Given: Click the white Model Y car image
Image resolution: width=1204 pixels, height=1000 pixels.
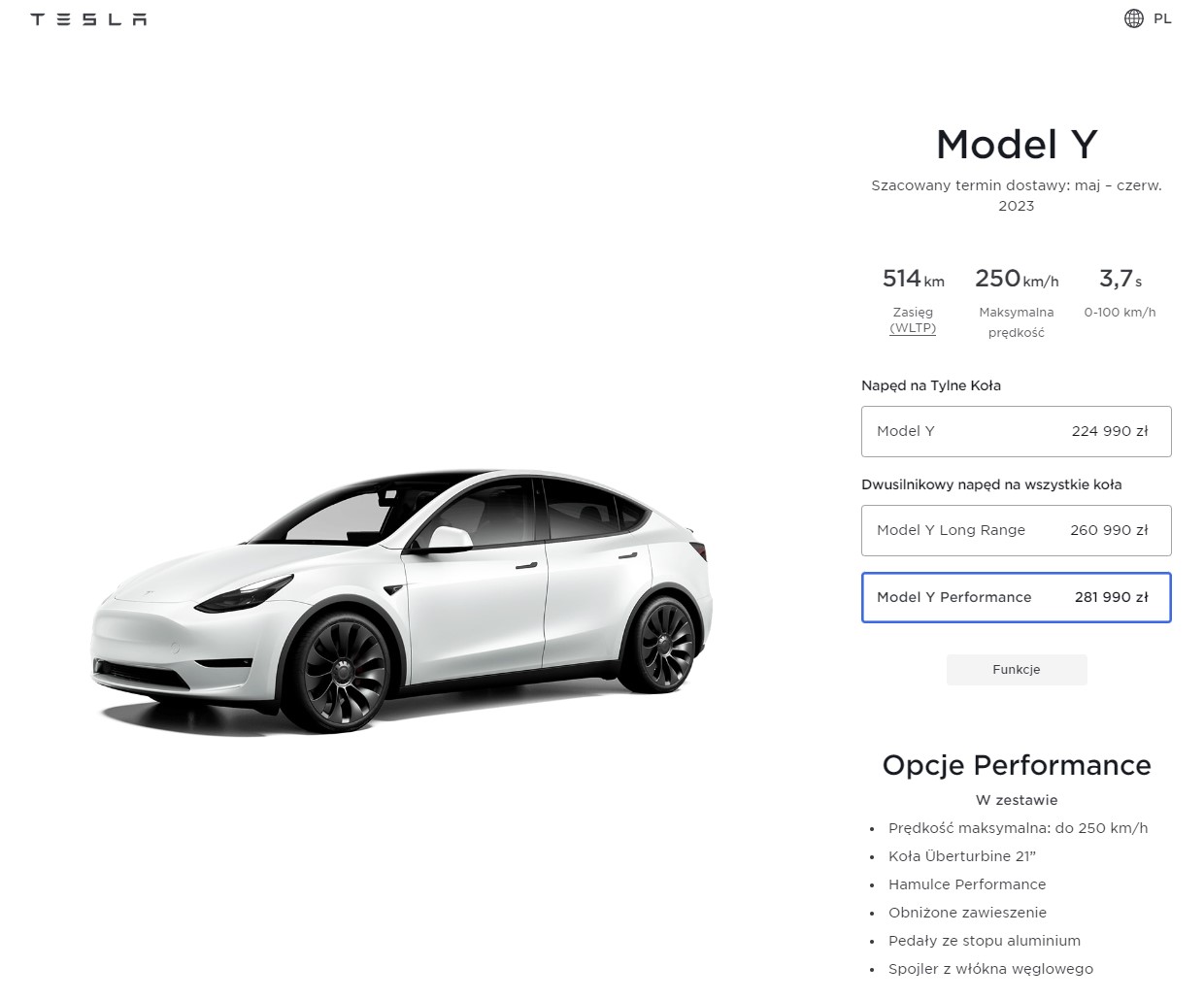Looking at the screenshot, I should [x=402, y=600].
